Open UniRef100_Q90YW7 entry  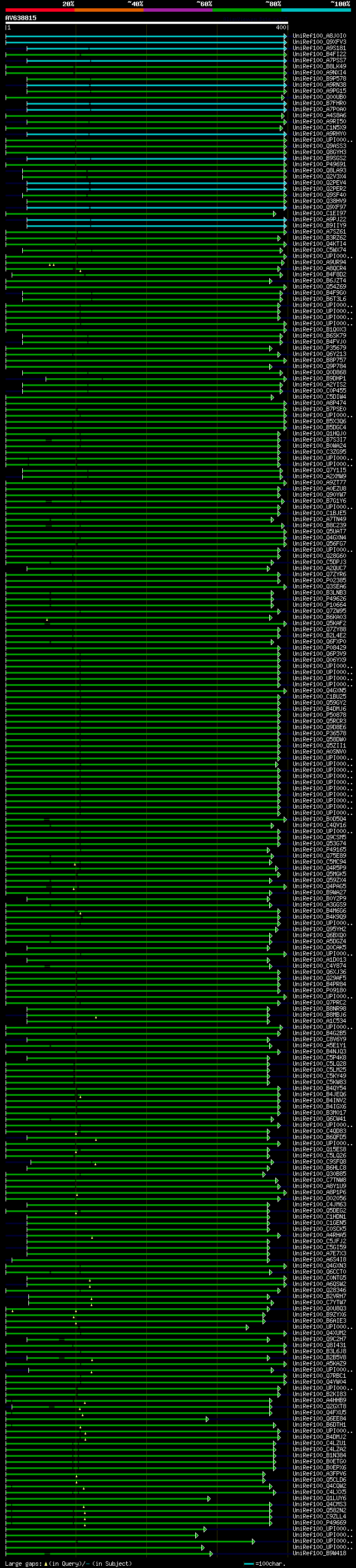point(319,495)
